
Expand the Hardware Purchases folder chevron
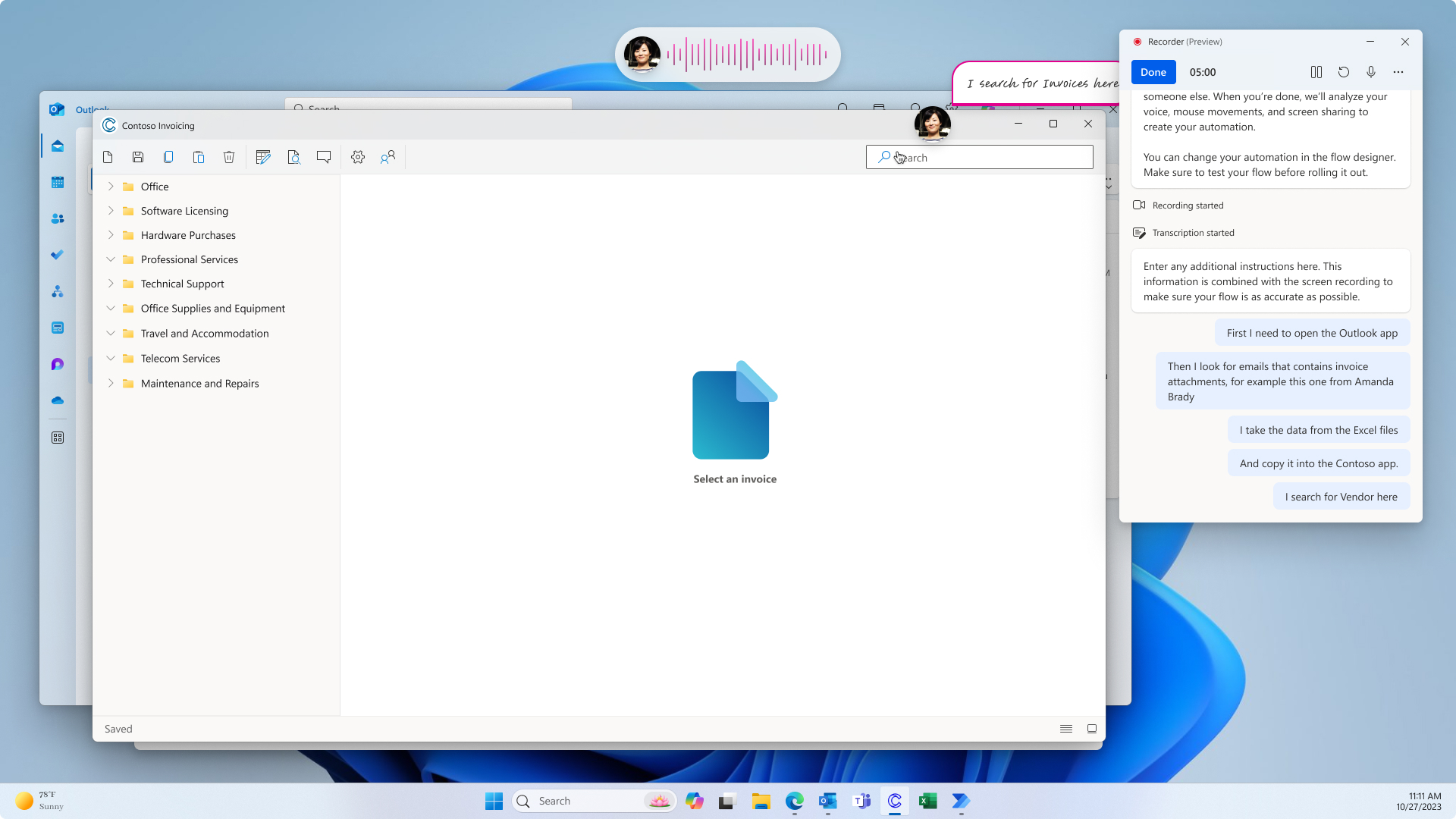(x=111, y=234)
